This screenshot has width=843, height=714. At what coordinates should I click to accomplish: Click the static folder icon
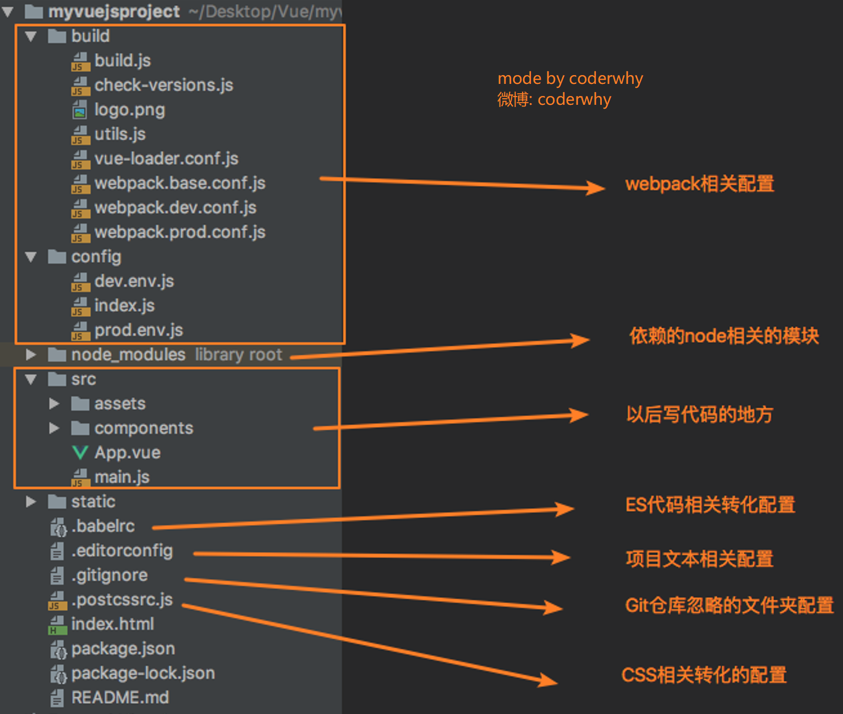[x=57, y=502]
